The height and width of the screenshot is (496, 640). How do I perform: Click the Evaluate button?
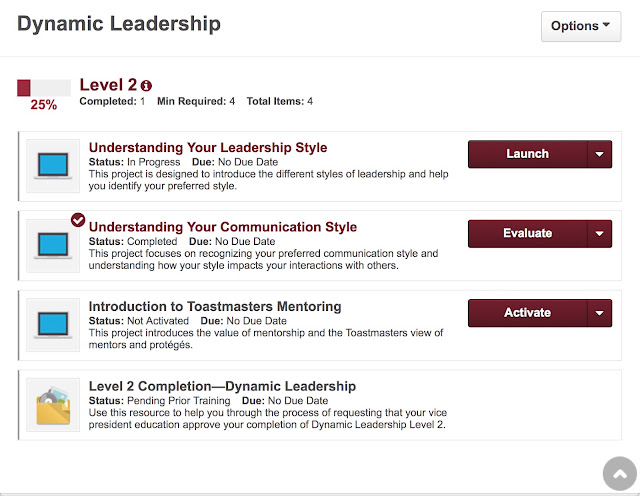pos(528,234)
